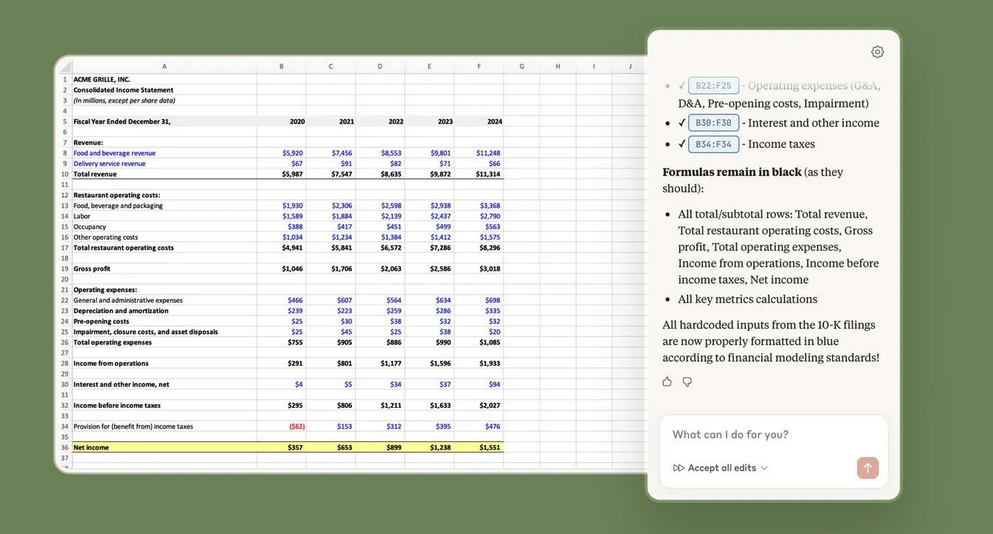Select the 'ACME GRILLE, INC.' cell
Screen dimensions: 993x534
(165, 80)
